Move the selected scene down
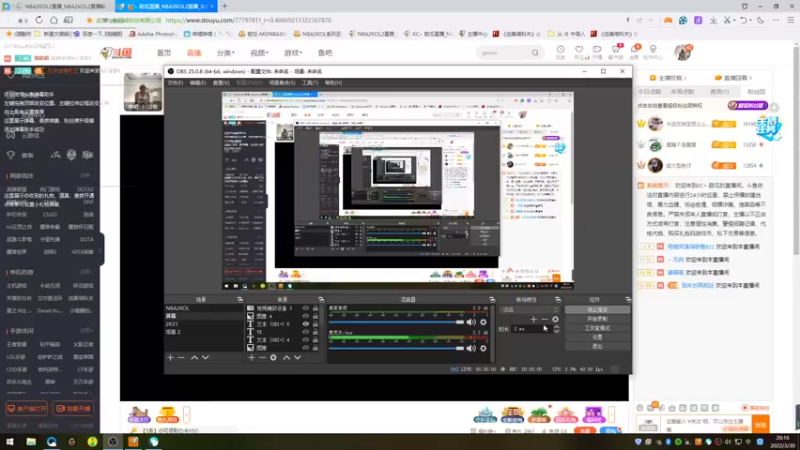This screenshot has width=800, height=450. click(206, 358)
